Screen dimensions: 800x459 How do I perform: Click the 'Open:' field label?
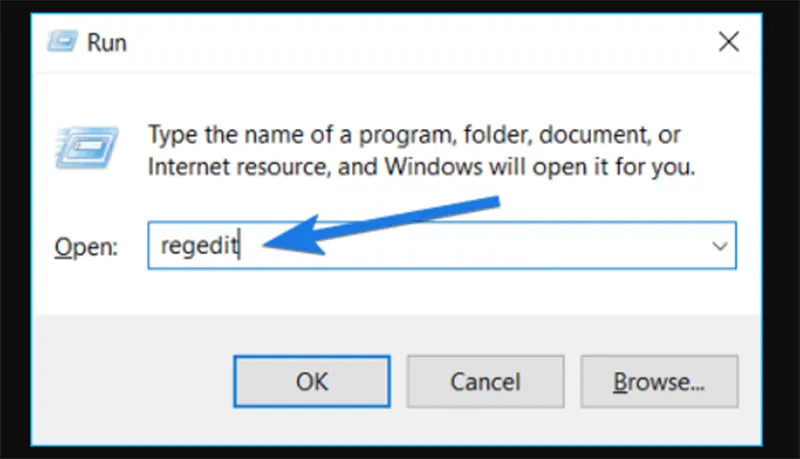tap(86, 247)
